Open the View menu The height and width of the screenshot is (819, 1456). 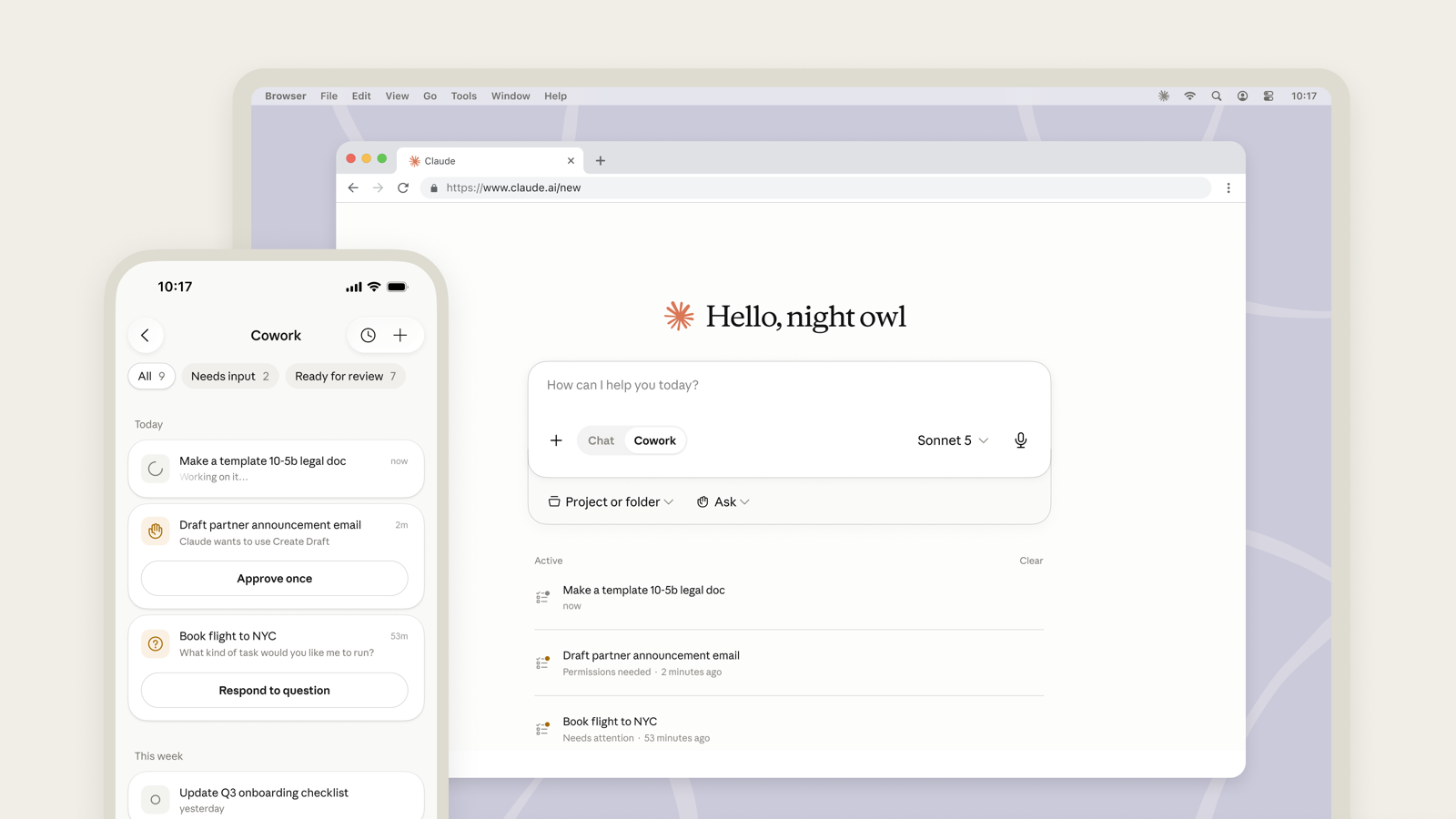397,96
